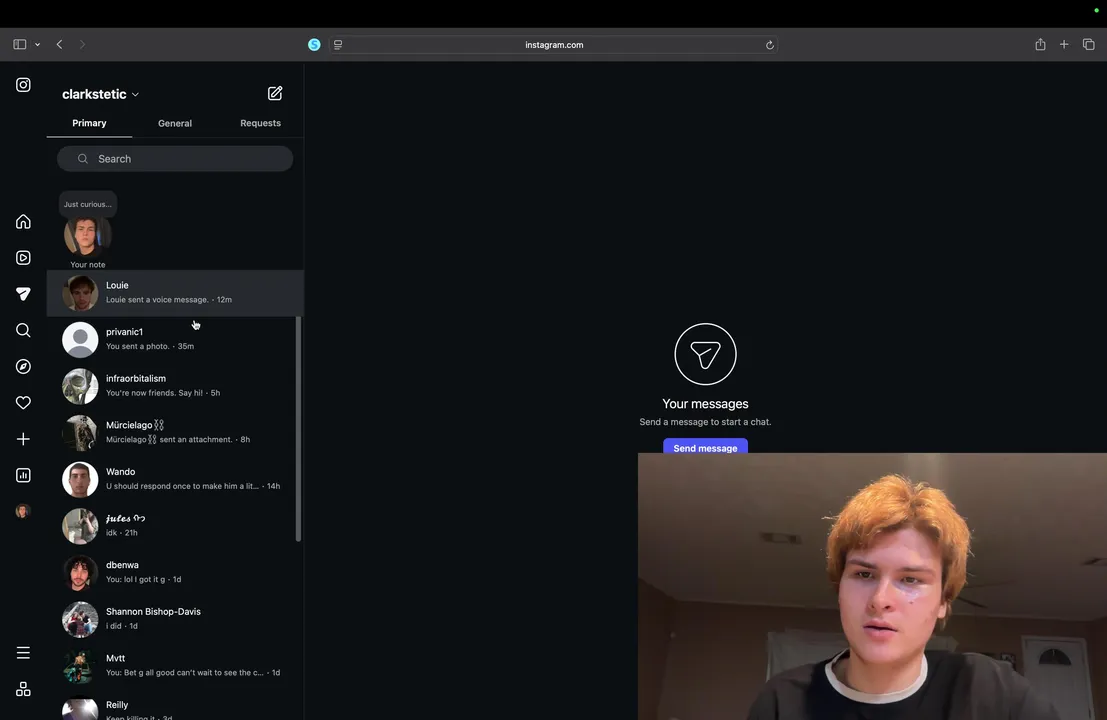Compose new message with pencil icon
This screenshot has width=1107, height=720.
coord(275,93)
